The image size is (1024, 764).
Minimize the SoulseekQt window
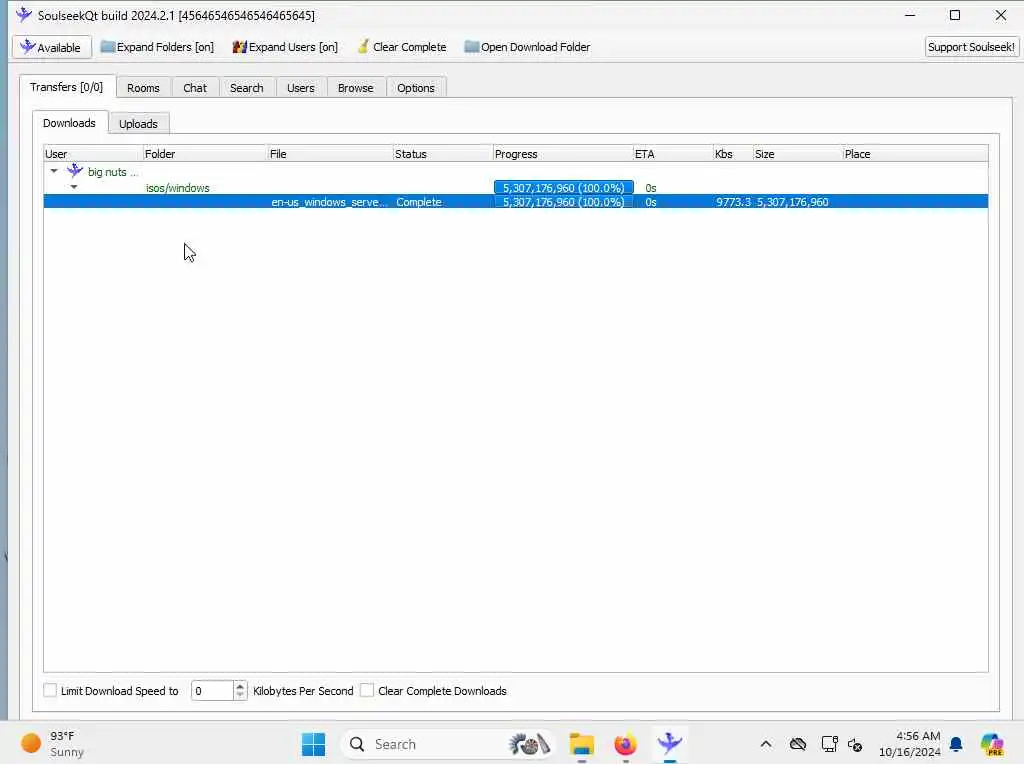tap(910, 15)
